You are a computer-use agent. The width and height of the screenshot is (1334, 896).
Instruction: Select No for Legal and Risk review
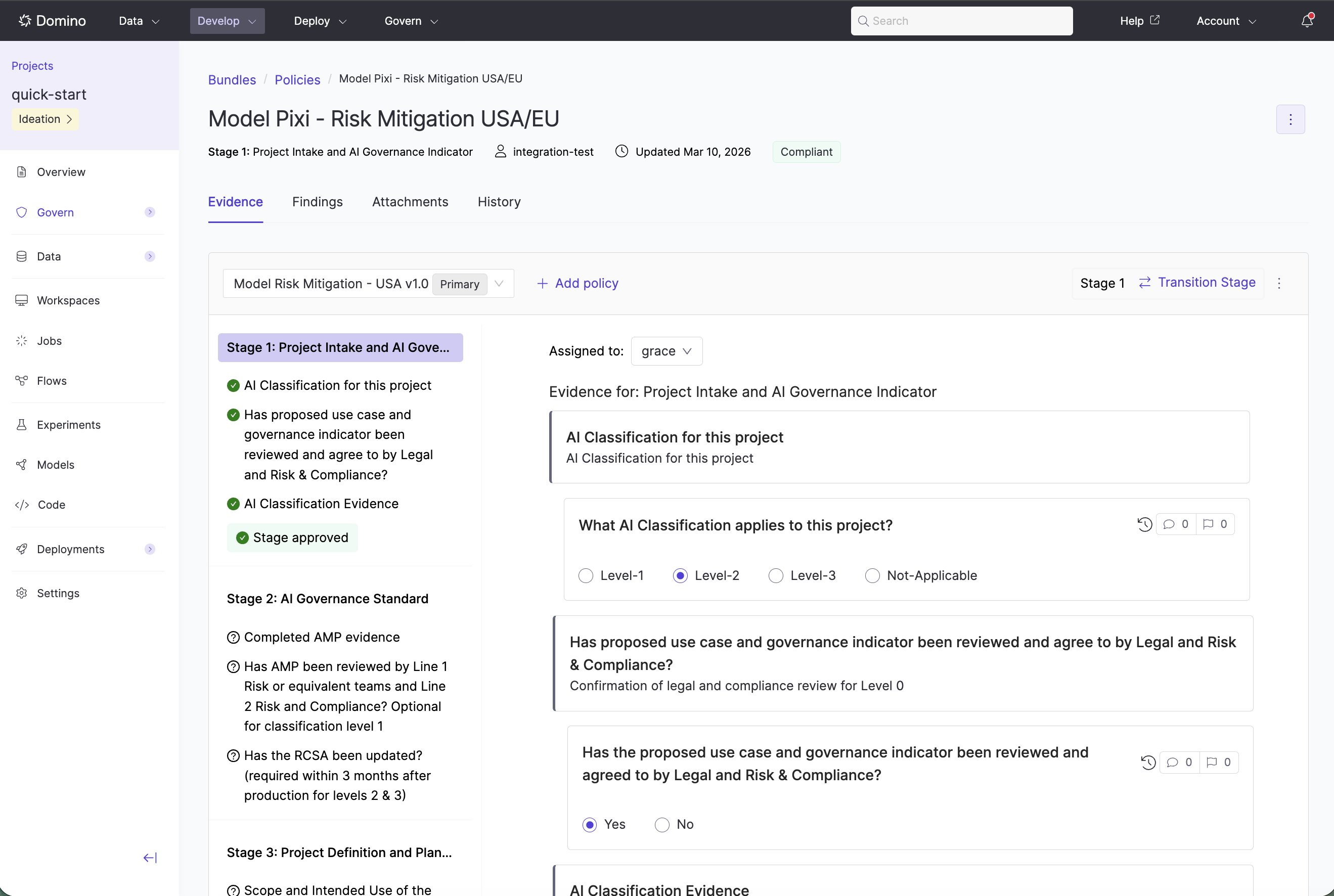[x=662, y=825]
